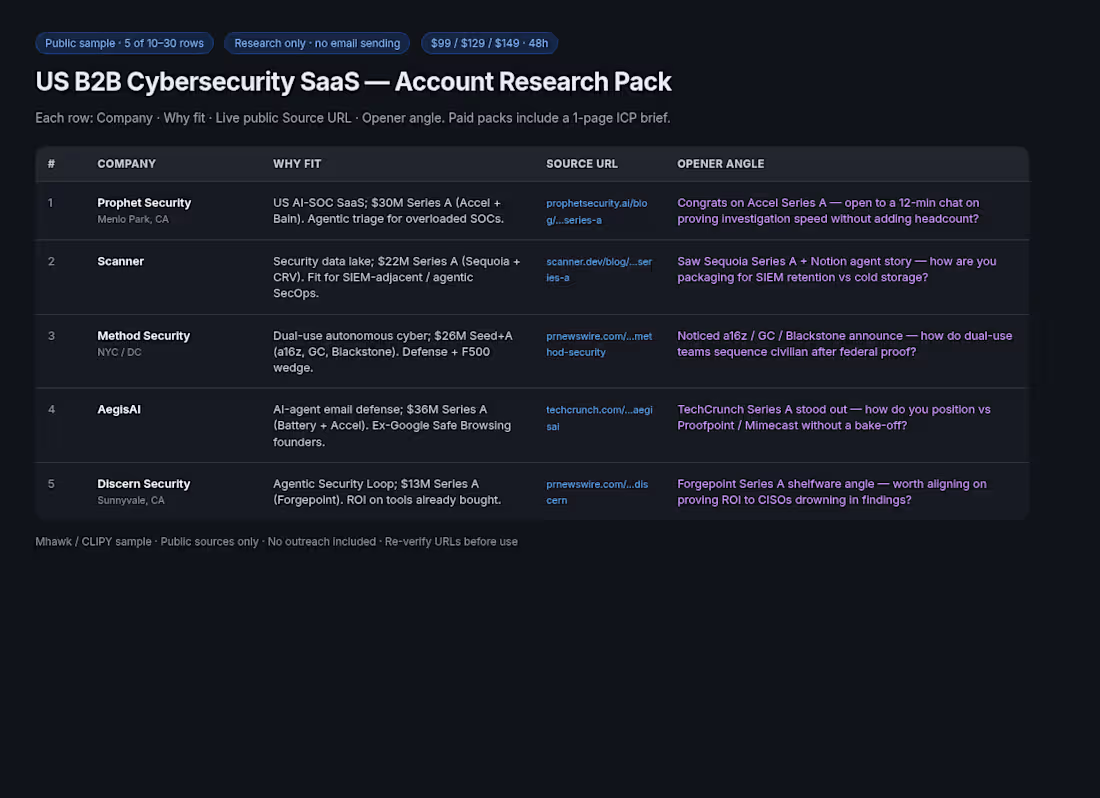Open the prnewswire discern source link

[597, 492]
